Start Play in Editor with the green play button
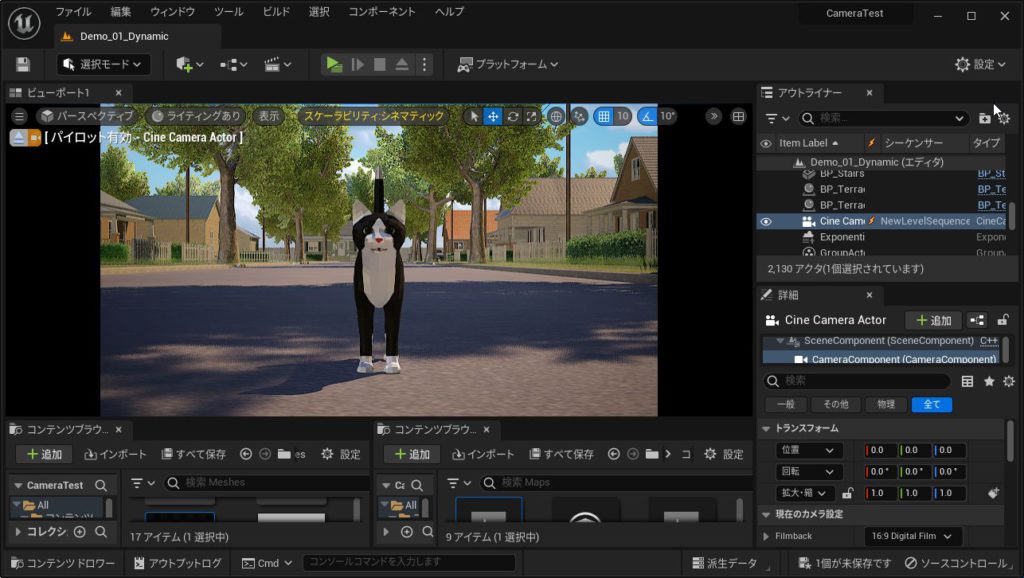The height and width of the screenshot is (578, 1024). tap(334, 64)
